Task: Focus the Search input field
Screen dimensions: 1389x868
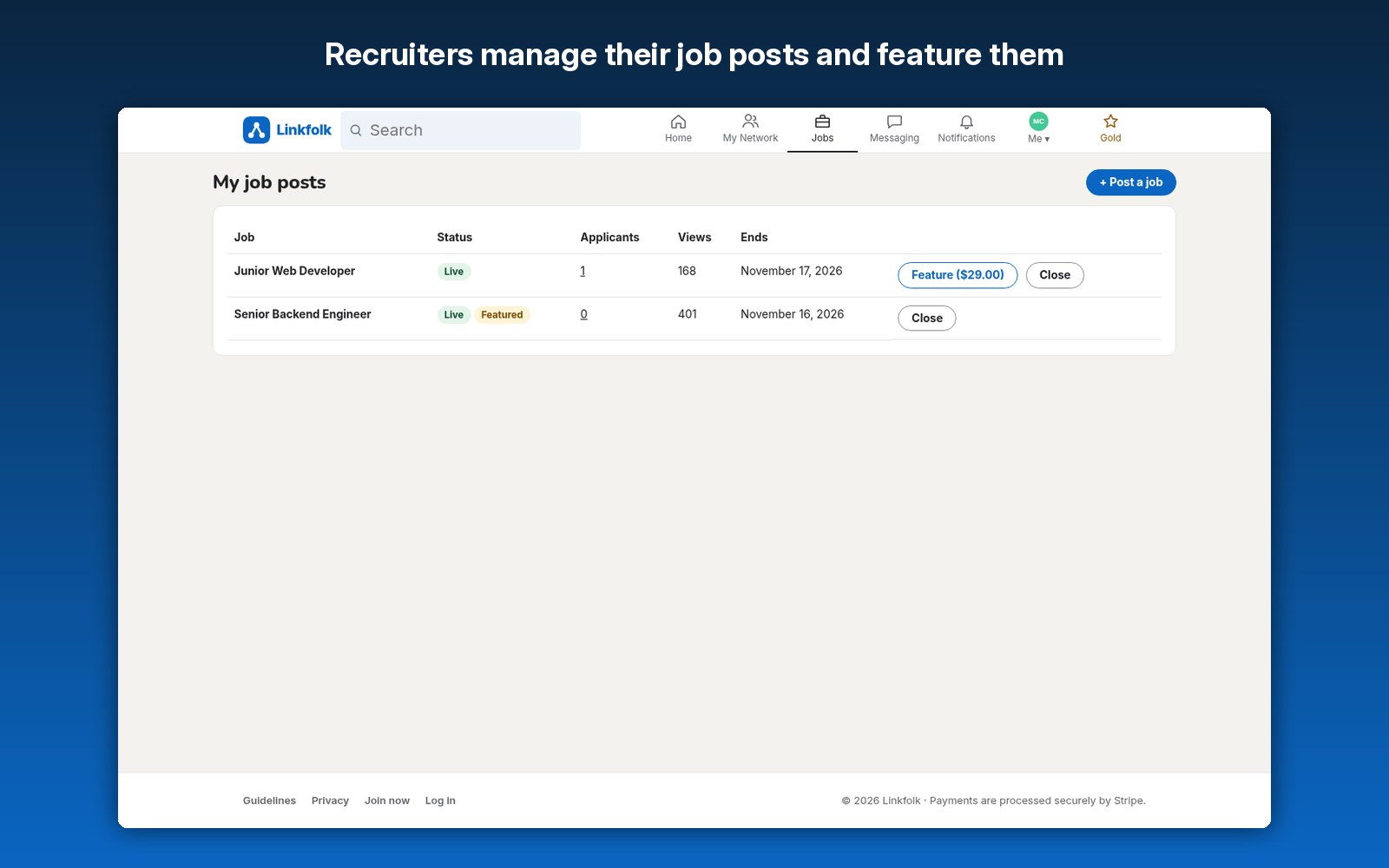Action: [460, 130]
